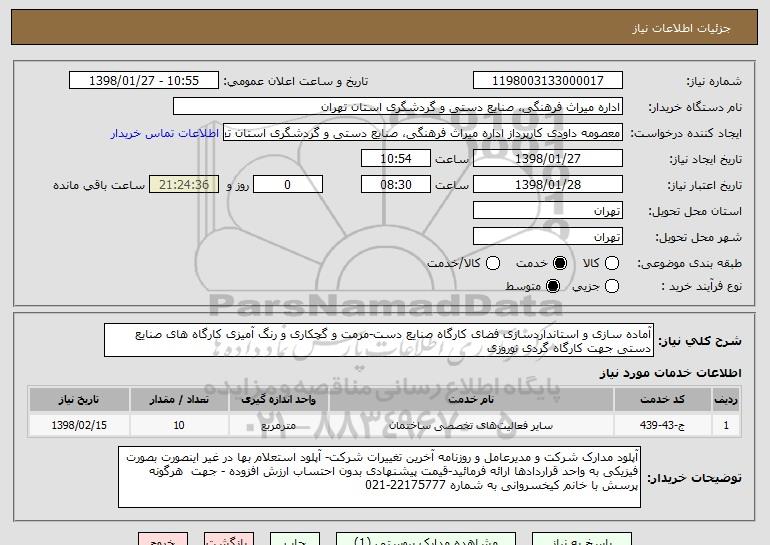Click the کد خدمت column header
Viewport: 770px width, 545px height.
click(x=662, y=400)
